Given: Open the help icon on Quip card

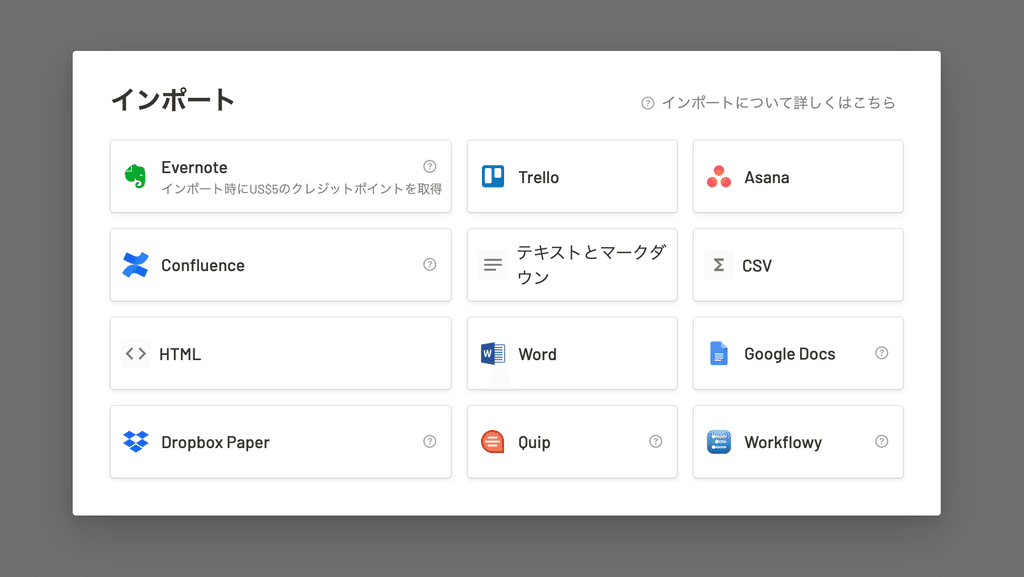Looking at the screenshot, I should [x=656, y=441].
